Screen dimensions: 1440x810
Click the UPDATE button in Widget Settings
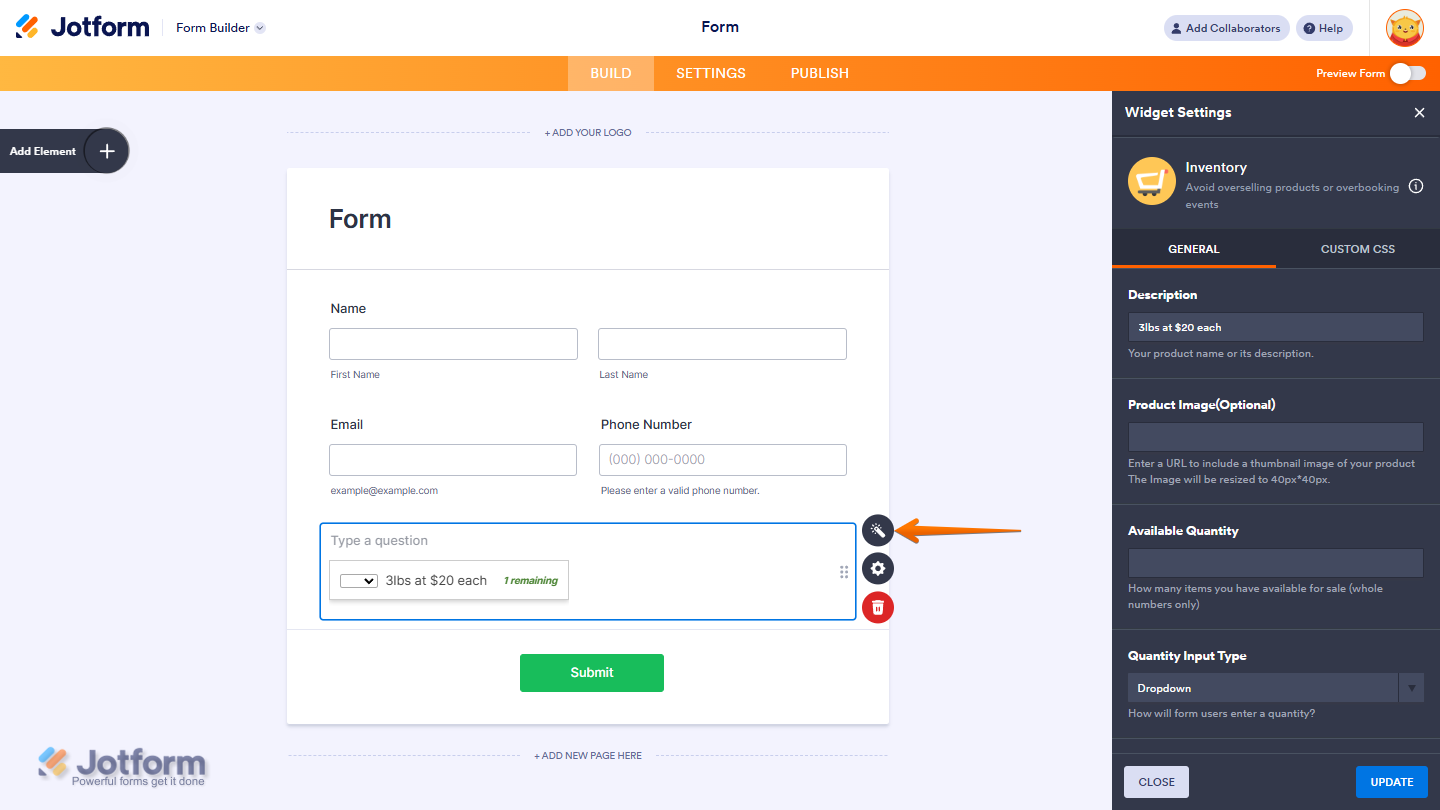click(1391, 781)
